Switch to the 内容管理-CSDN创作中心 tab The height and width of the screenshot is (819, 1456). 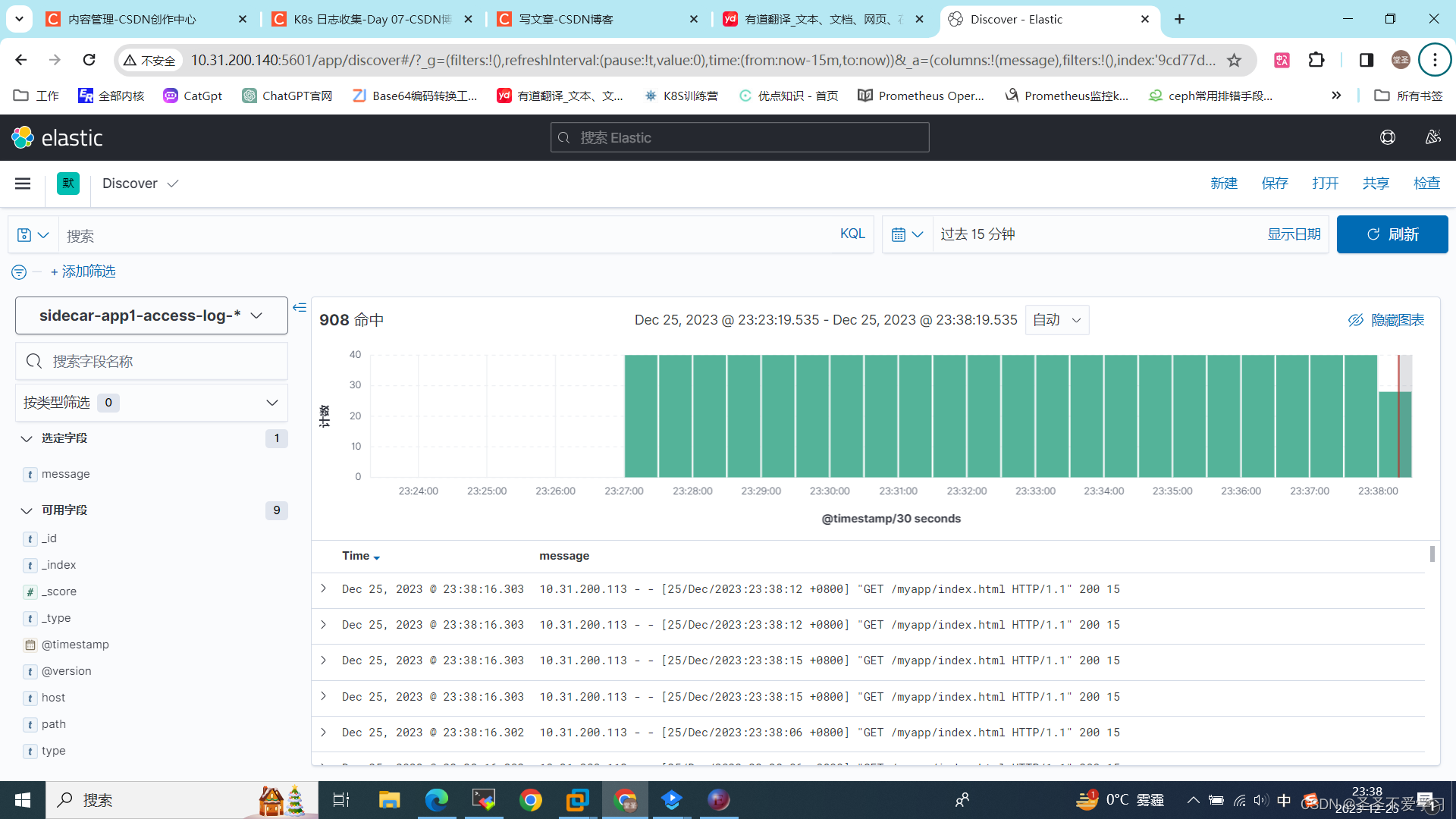click(146, 19)
